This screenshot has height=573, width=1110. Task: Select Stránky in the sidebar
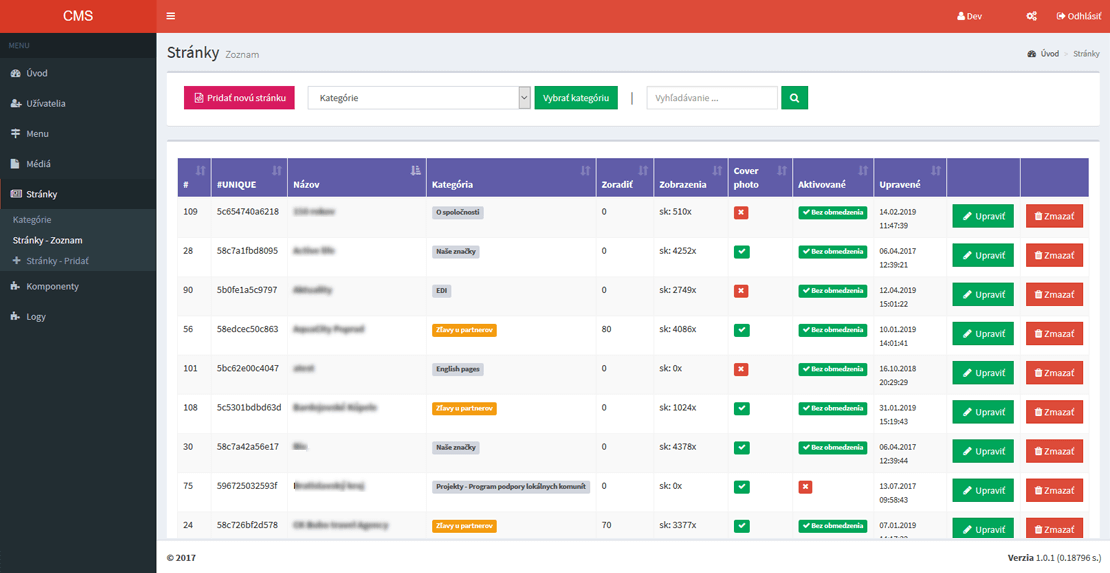(78, 193)
